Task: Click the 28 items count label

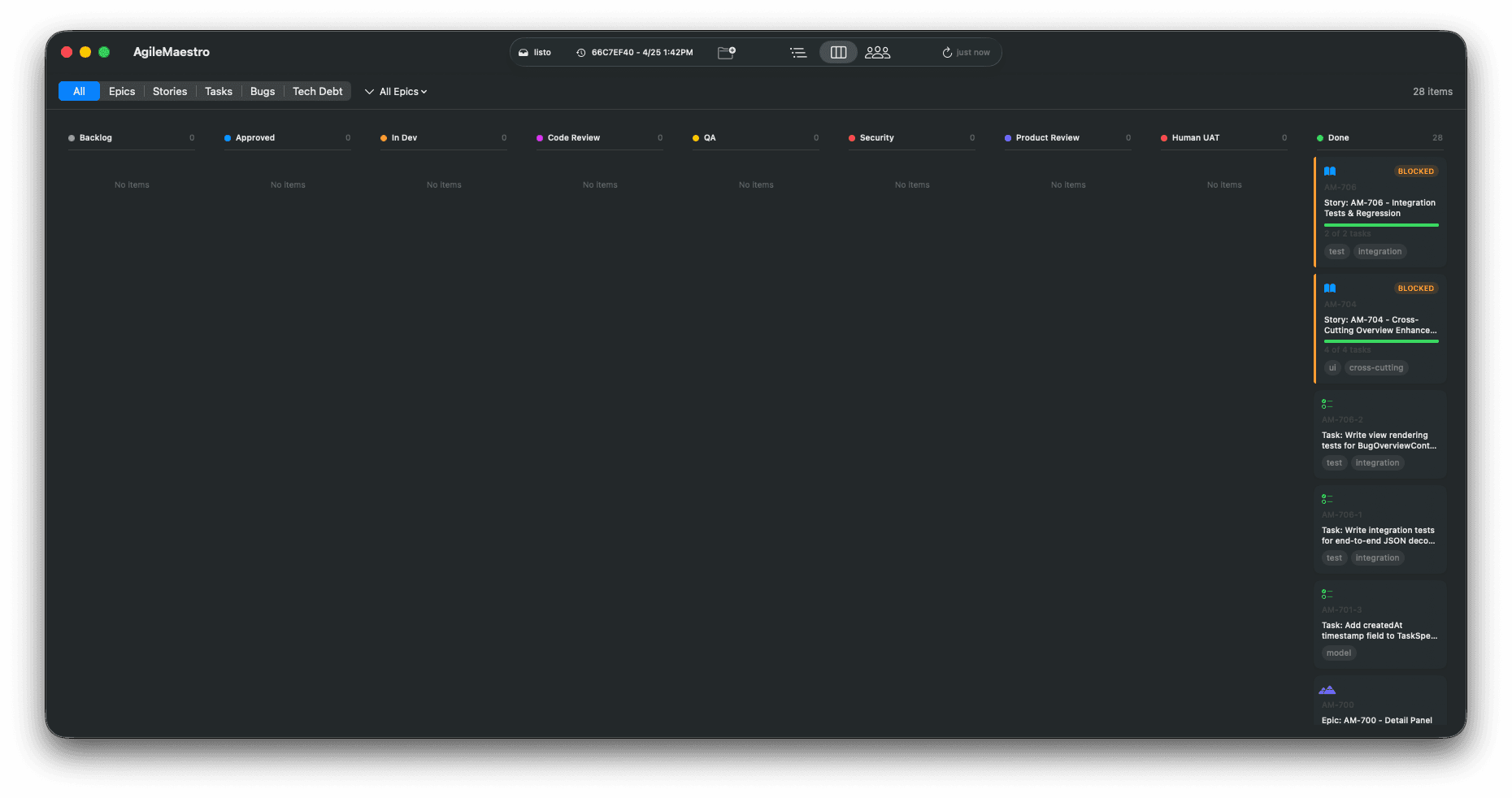Action: point(1432,92)
